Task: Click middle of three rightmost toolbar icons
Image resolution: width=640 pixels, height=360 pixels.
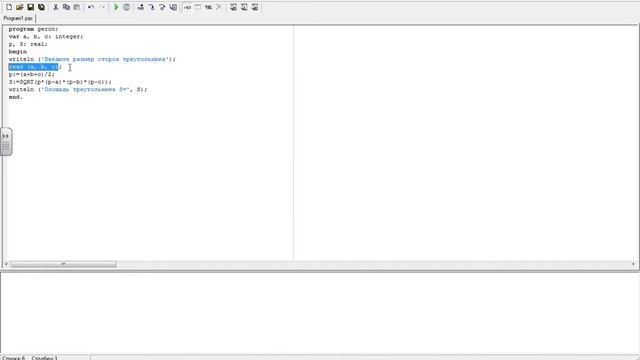Action: point(244,7)
